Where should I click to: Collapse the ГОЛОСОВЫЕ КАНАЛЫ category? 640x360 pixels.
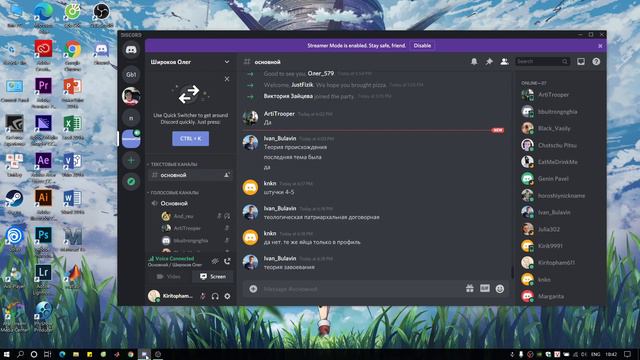tap(174, 192)
